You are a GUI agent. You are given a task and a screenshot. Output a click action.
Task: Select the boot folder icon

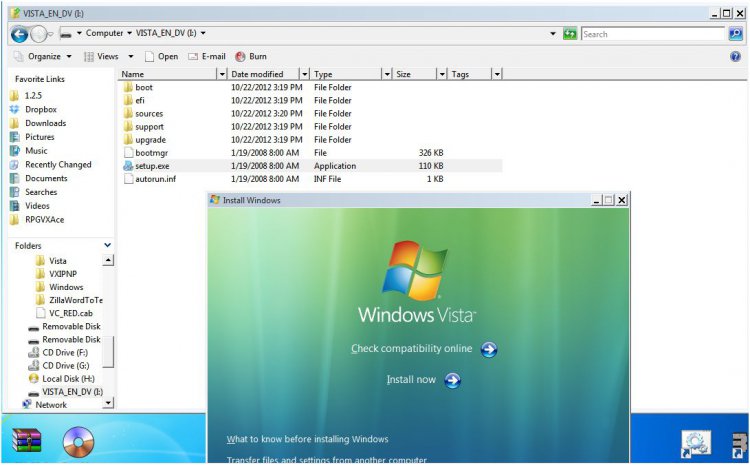point(128,87)
